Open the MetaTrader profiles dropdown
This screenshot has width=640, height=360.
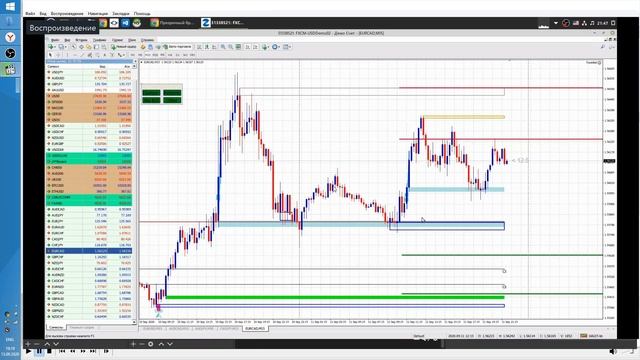[62, 47]
